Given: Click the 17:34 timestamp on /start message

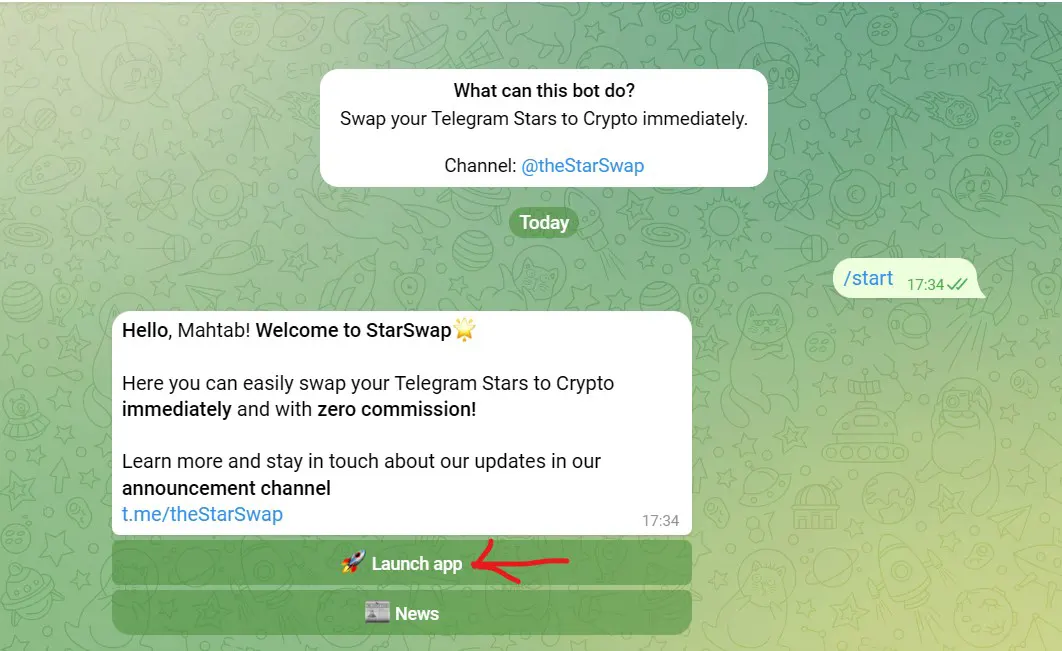Looking at the screenshot, I should (x=925, y=285).
